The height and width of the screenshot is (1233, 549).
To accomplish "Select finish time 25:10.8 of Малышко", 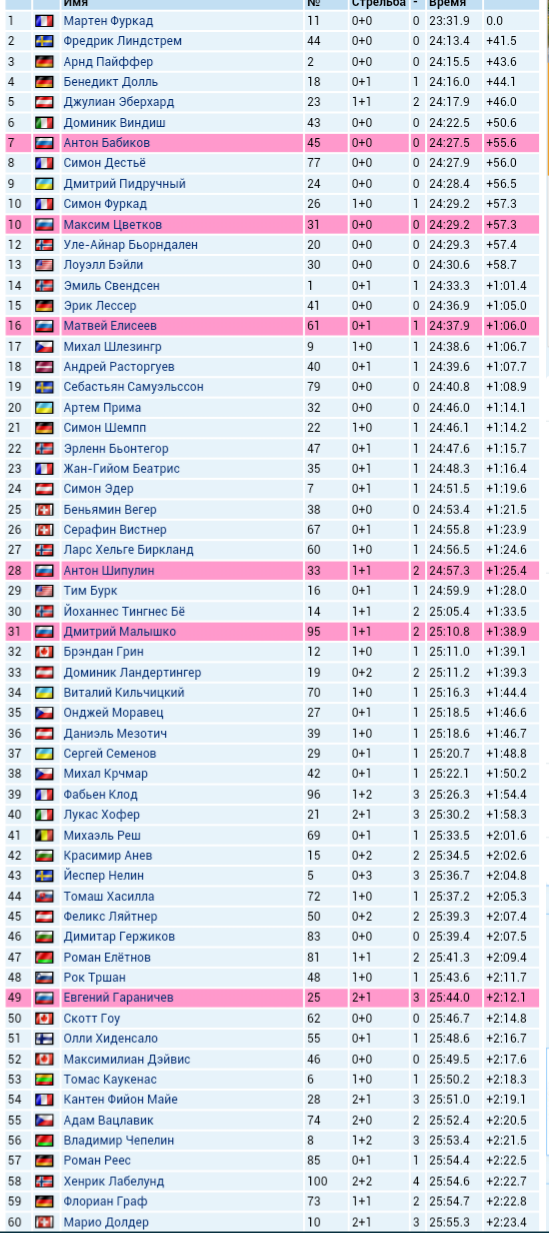I will click(x=449, y=631).
